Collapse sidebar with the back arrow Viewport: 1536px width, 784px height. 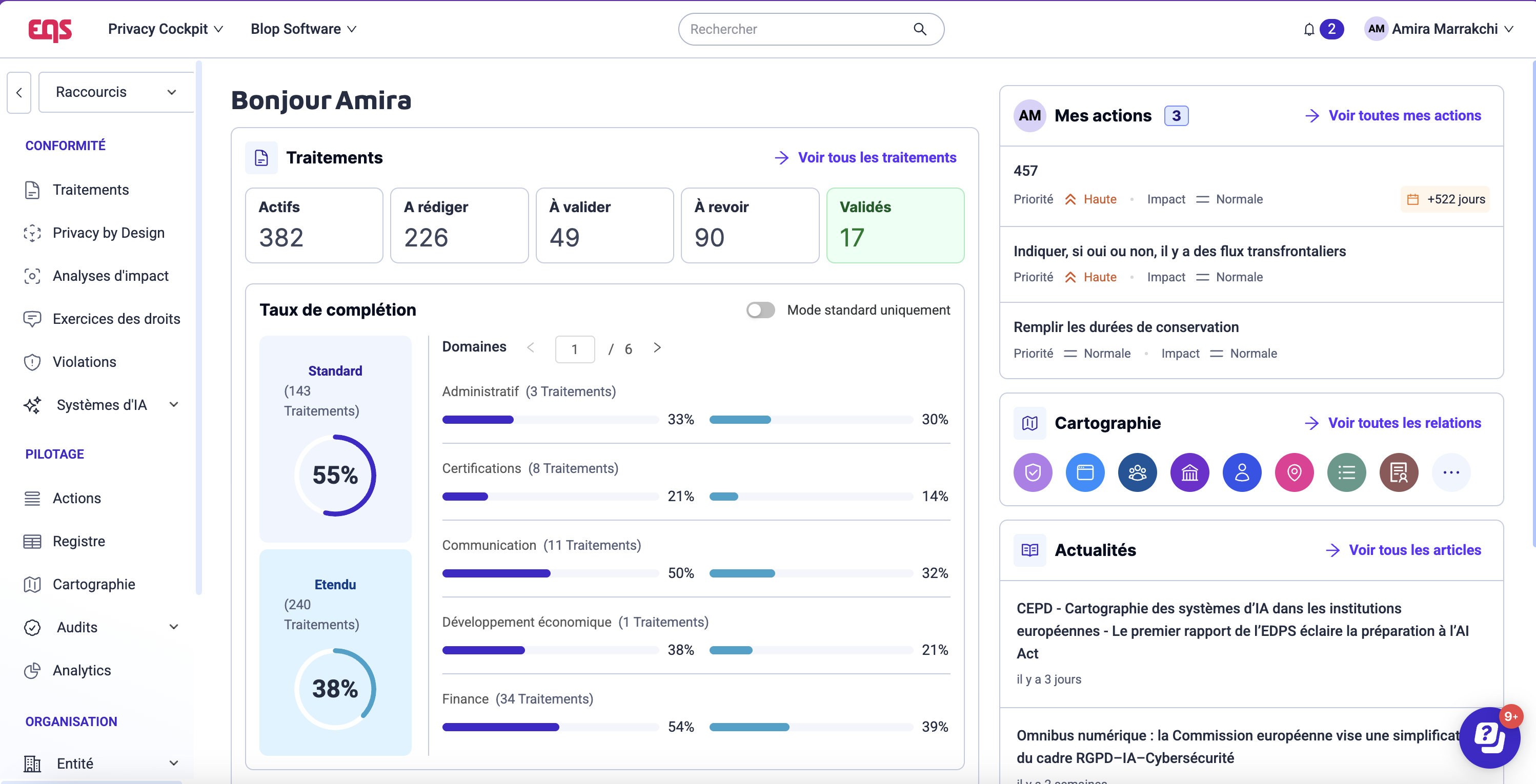pyautogui.click(x=19, y=92)
